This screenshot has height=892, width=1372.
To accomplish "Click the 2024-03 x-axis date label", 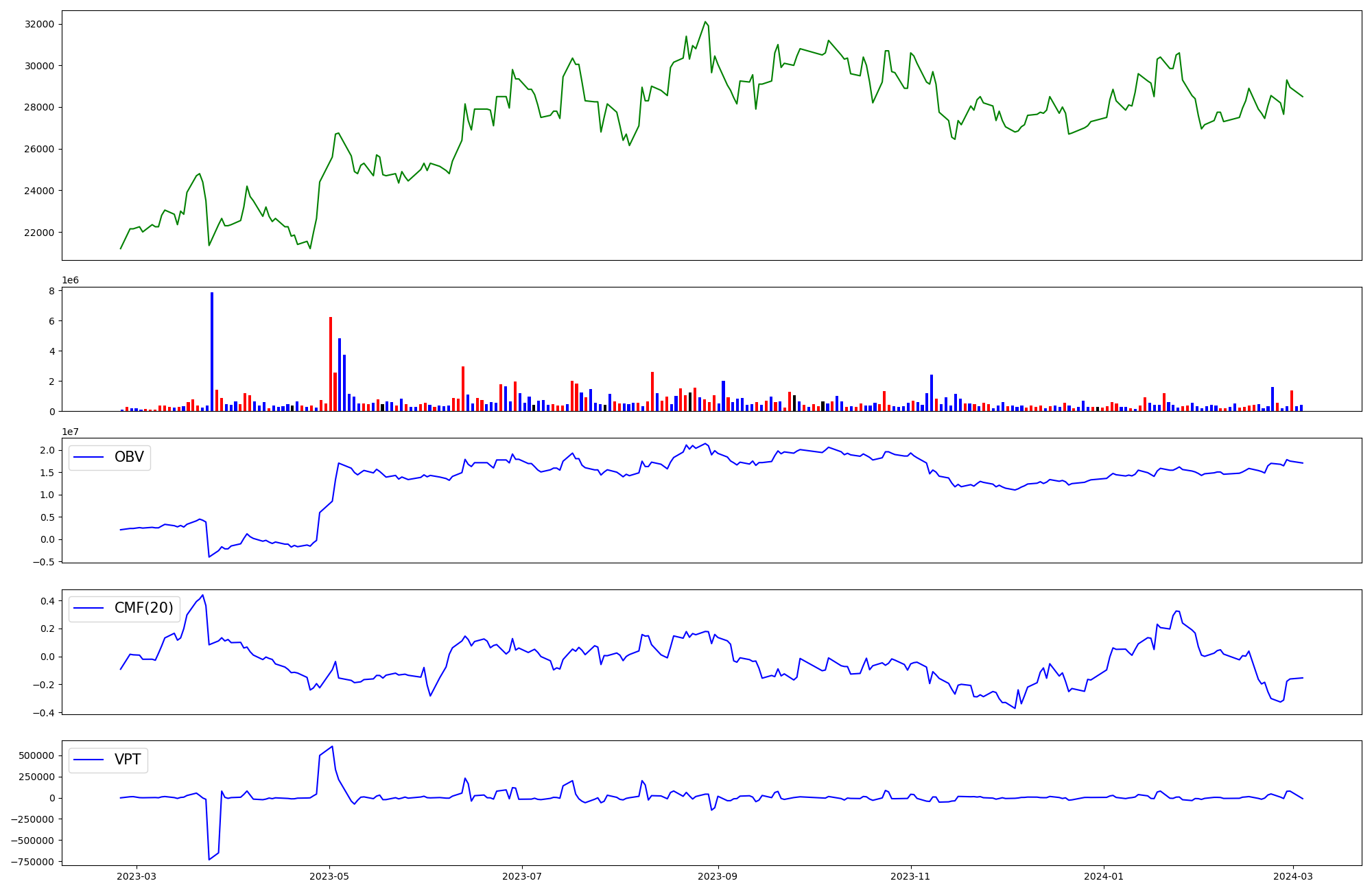I will (x=1293, y=876).
